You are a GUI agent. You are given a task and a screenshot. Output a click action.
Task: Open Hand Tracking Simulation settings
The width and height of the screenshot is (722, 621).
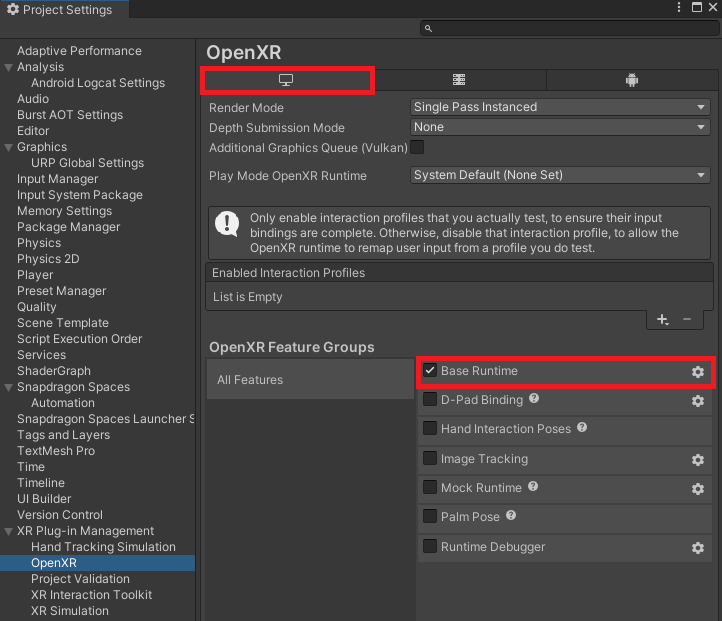pyautogui.click(x=103, y=547)
